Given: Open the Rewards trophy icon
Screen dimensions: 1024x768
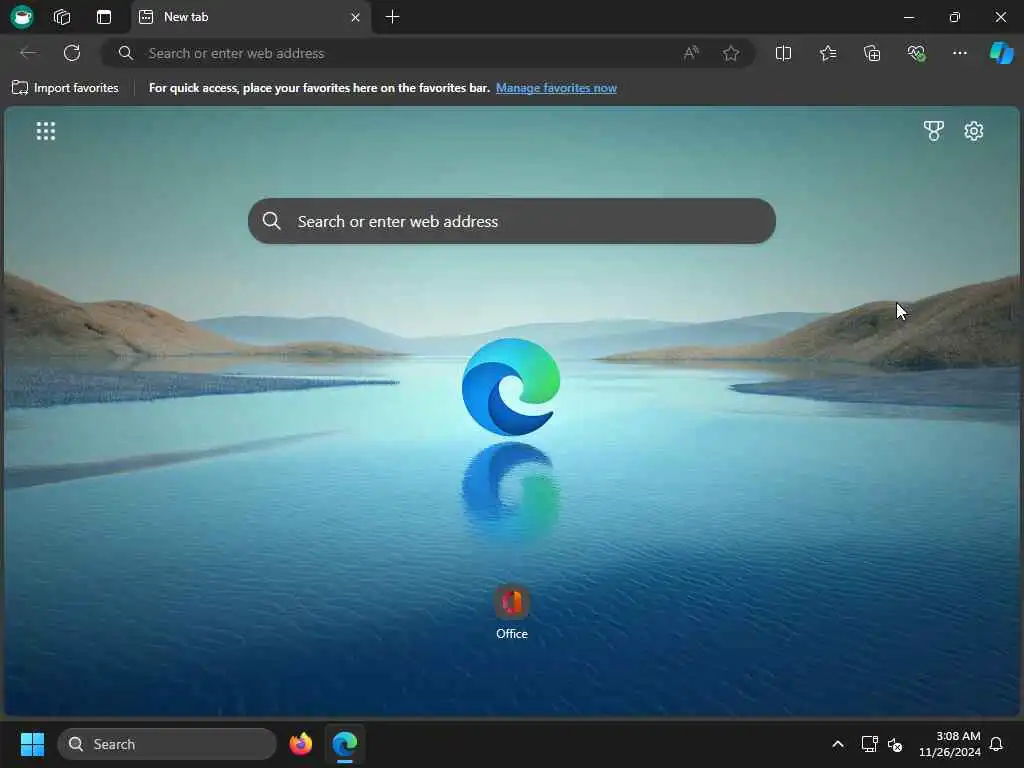Looking at the screenshot, I should (x=934, y=131).
